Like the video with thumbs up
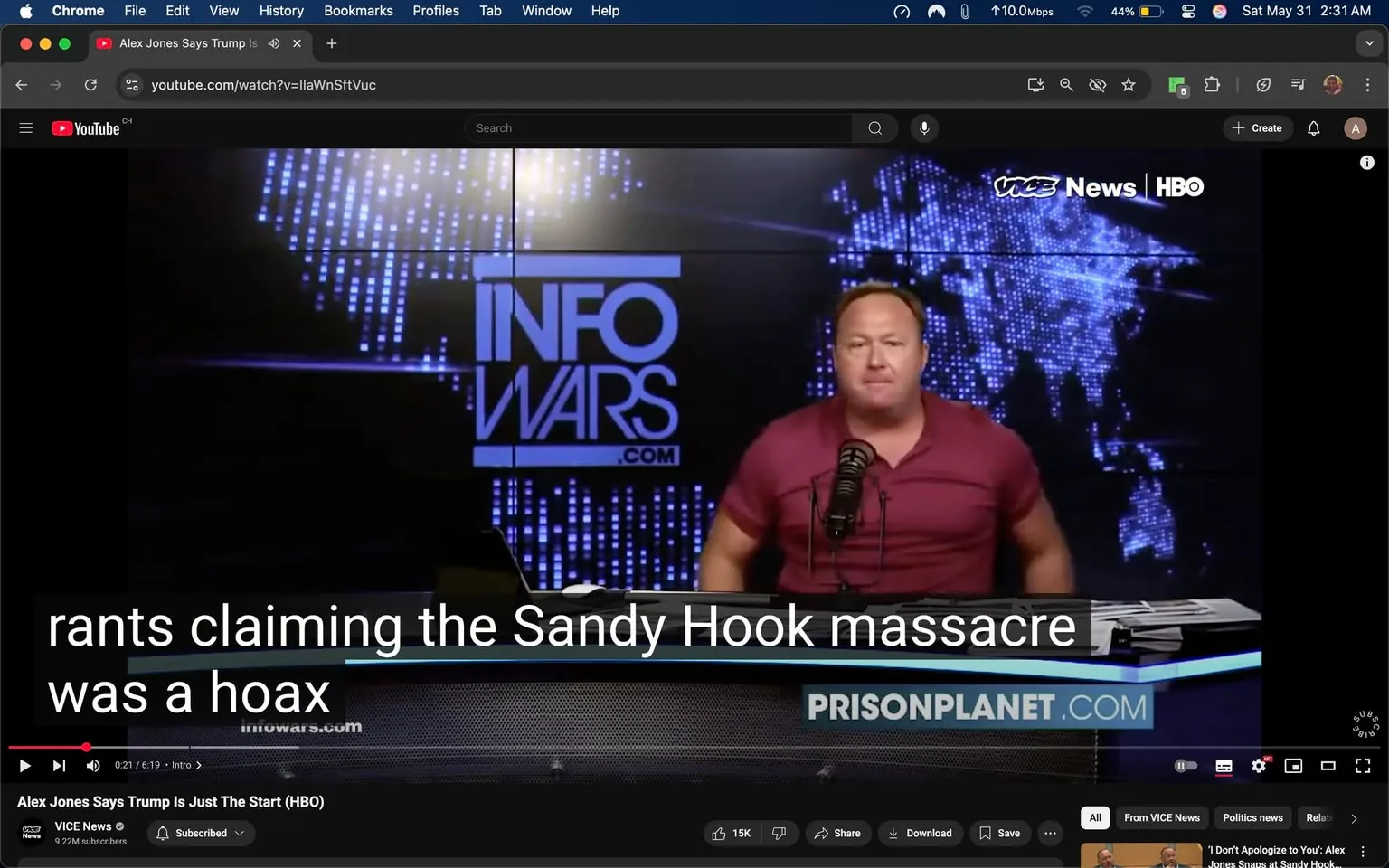This screenshot has width=1389, height=868. tap(729, 833)
